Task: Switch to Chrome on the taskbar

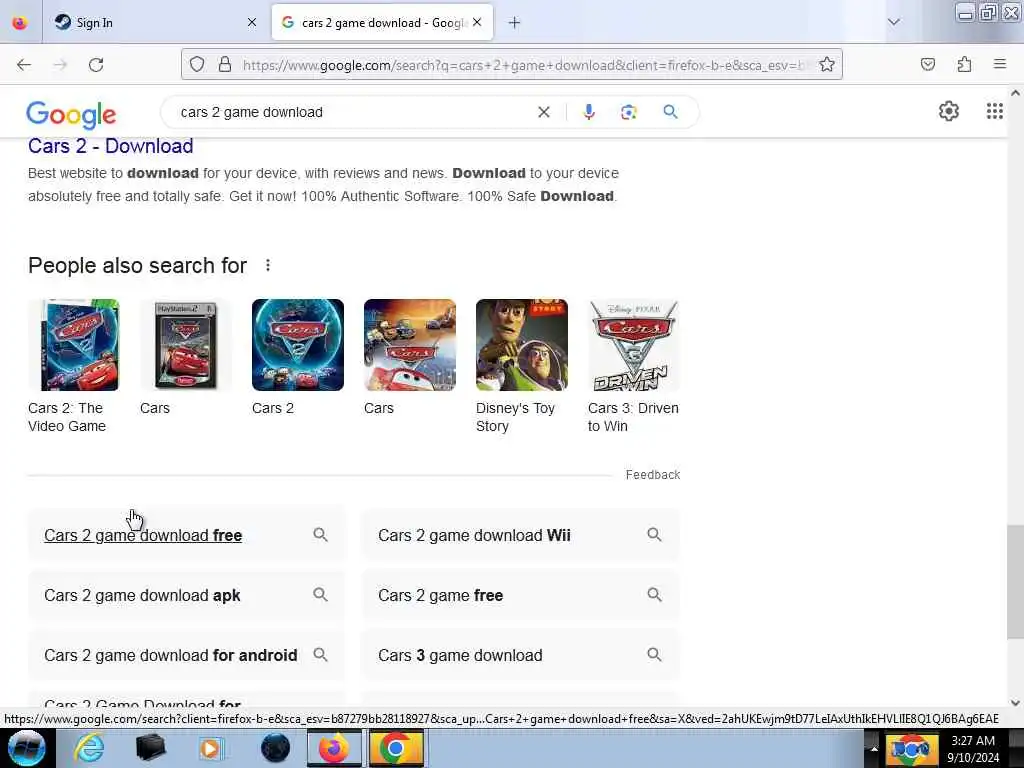Action: click(x=395, y=748)
